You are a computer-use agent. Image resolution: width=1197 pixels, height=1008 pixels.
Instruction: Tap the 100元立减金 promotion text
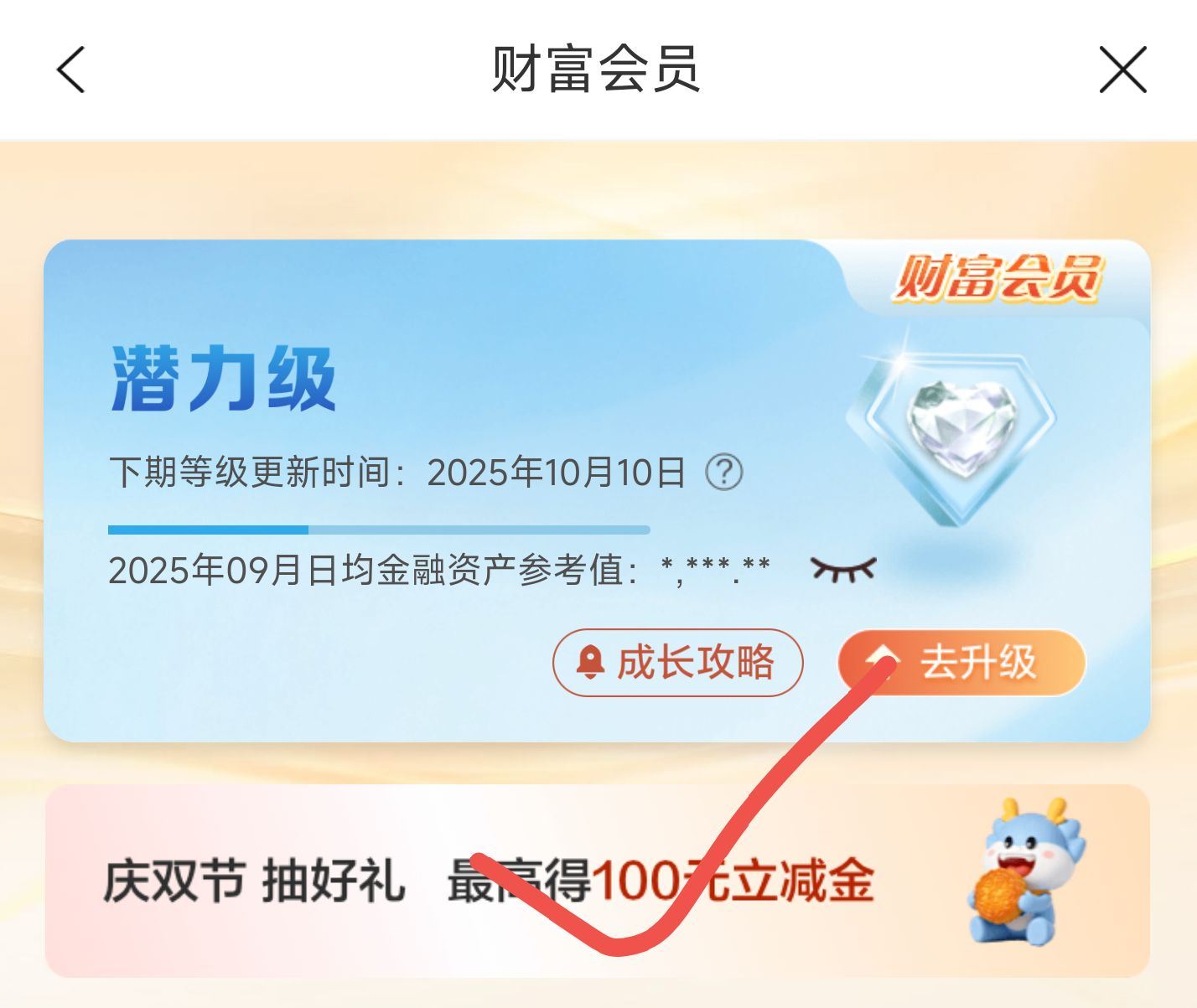click(x=733, y=881)
